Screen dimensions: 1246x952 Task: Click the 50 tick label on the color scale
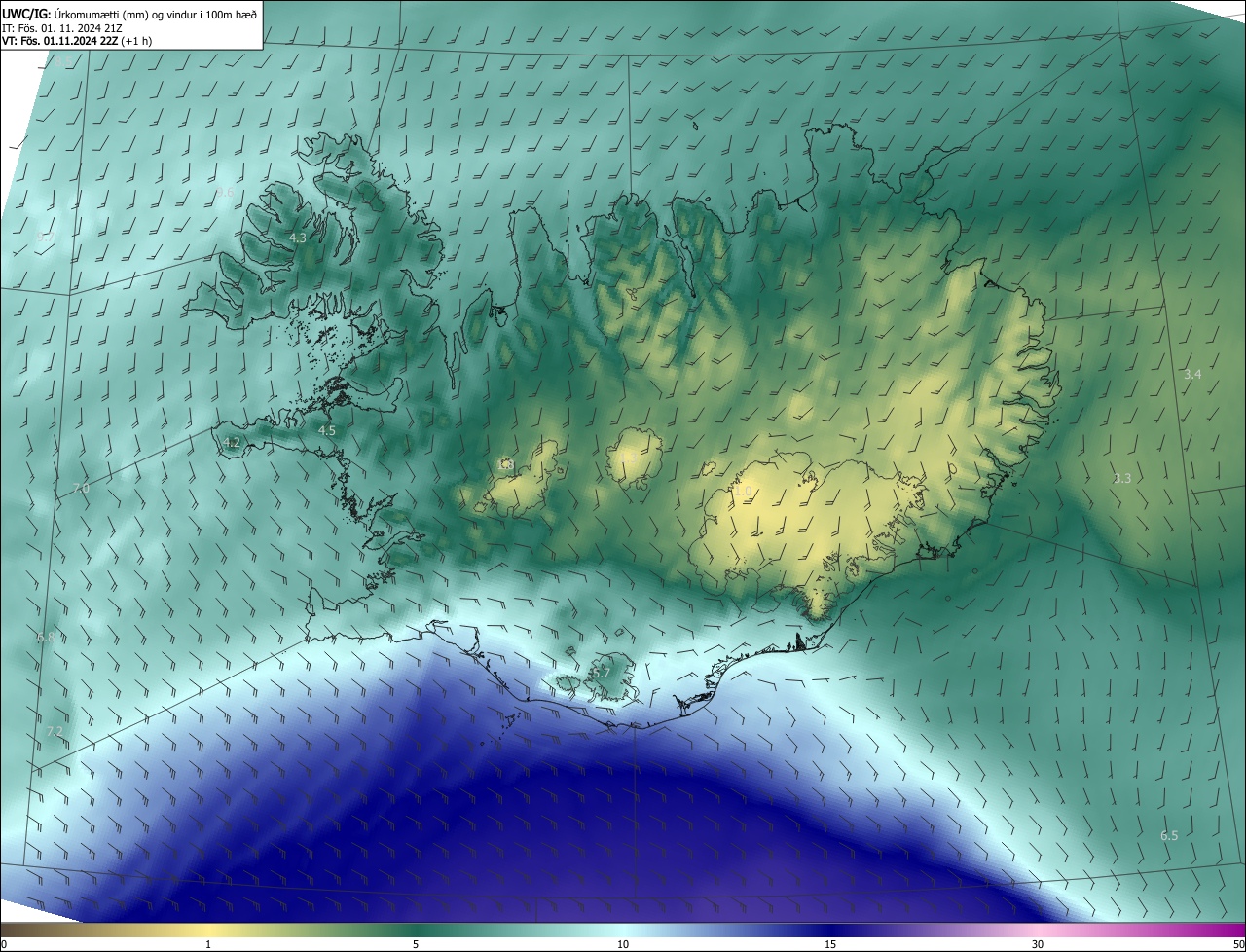click(1238, 944)
